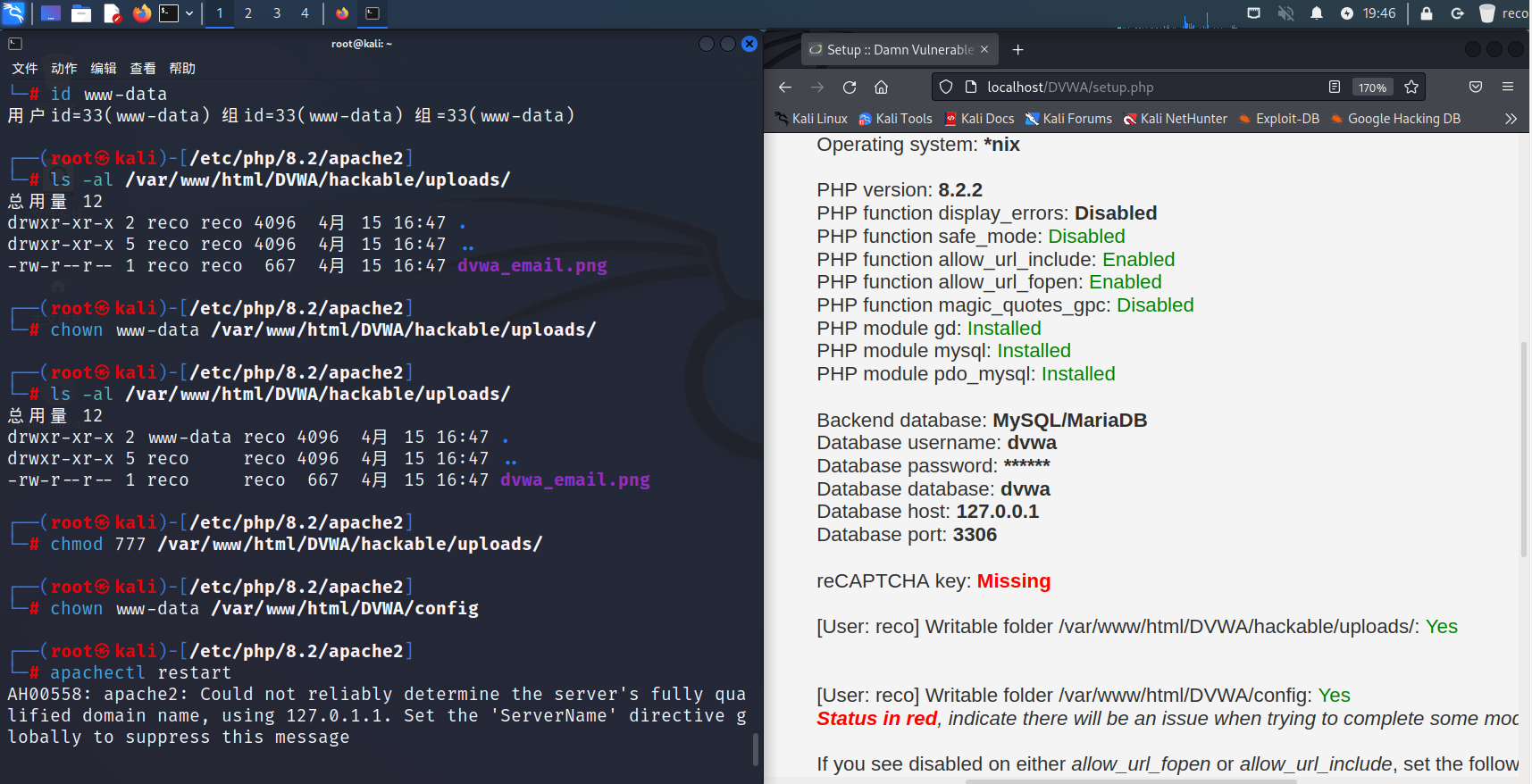Image resolution: width=1532 pixels, height=784 pixels.
Task: Show more bookmarks chevron
Action: pyautogui.click(x=1511, y=119)
